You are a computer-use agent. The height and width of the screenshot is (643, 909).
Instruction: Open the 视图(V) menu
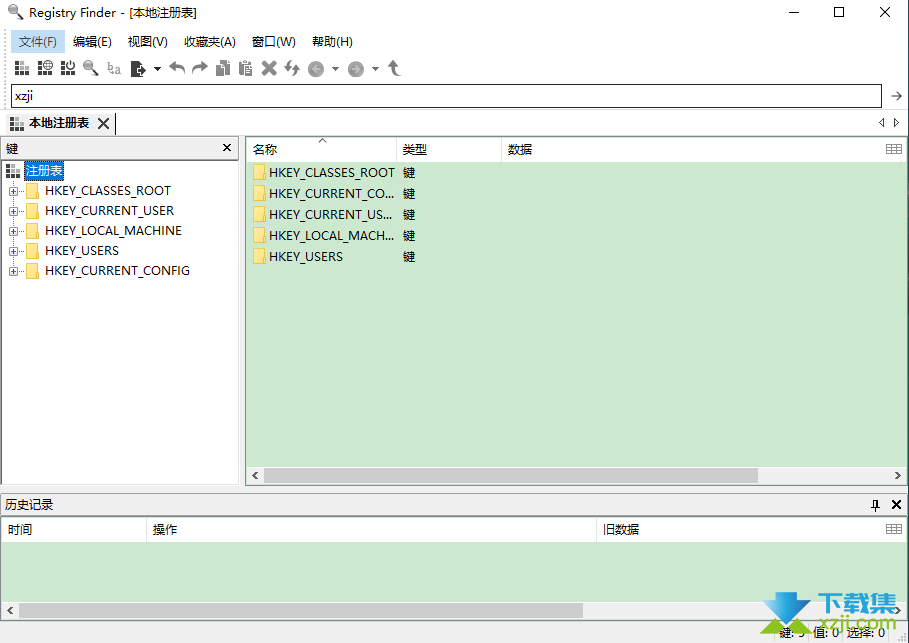tap(148, 42)
